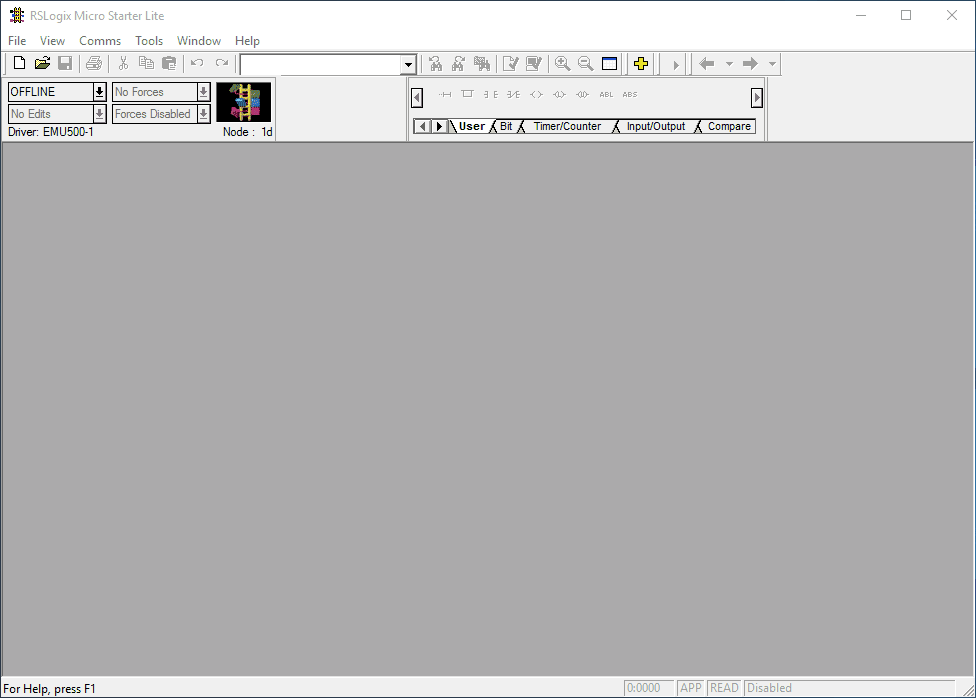Open the Comms menu
This screenshot has height=698, width=976.
100,41
